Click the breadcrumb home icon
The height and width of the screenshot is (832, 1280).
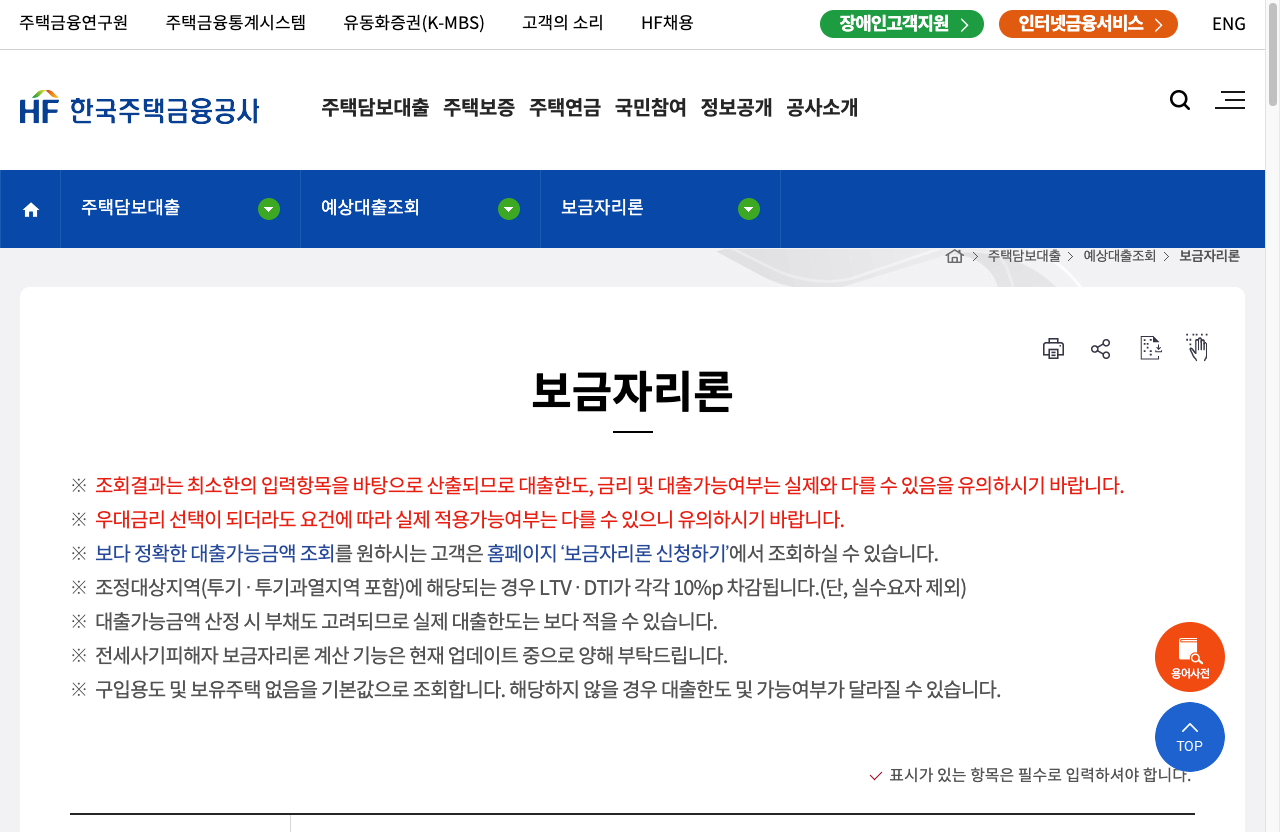click(955, 256)
